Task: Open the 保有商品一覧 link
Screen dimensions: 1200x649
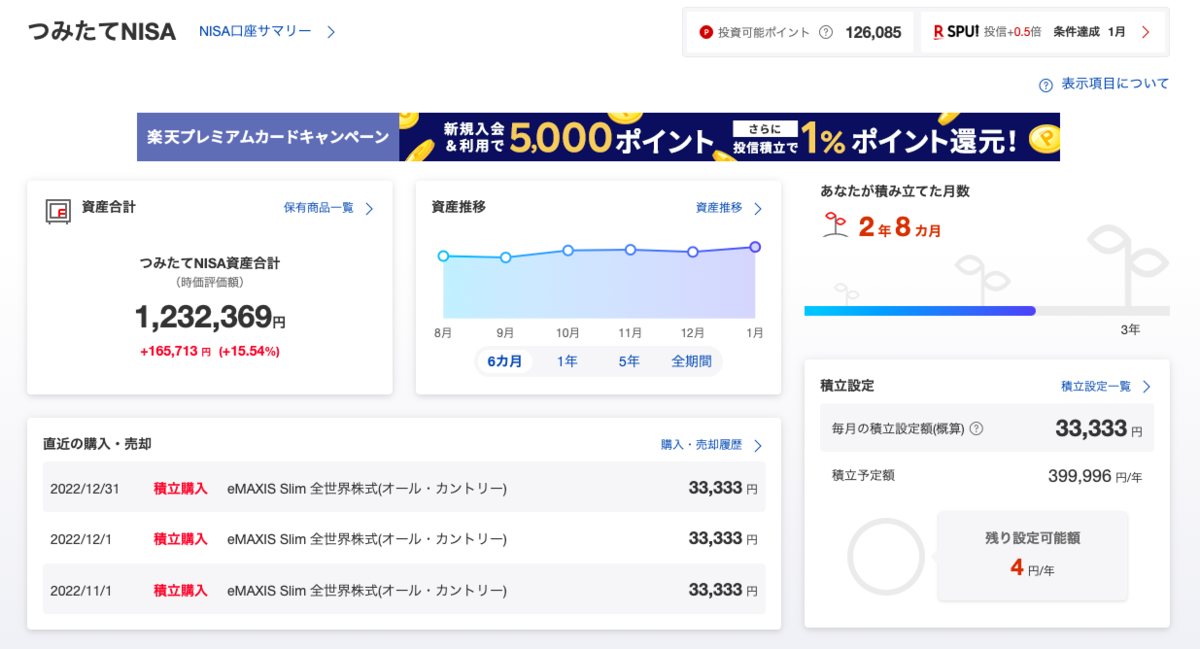Action: tap(319, 208)
